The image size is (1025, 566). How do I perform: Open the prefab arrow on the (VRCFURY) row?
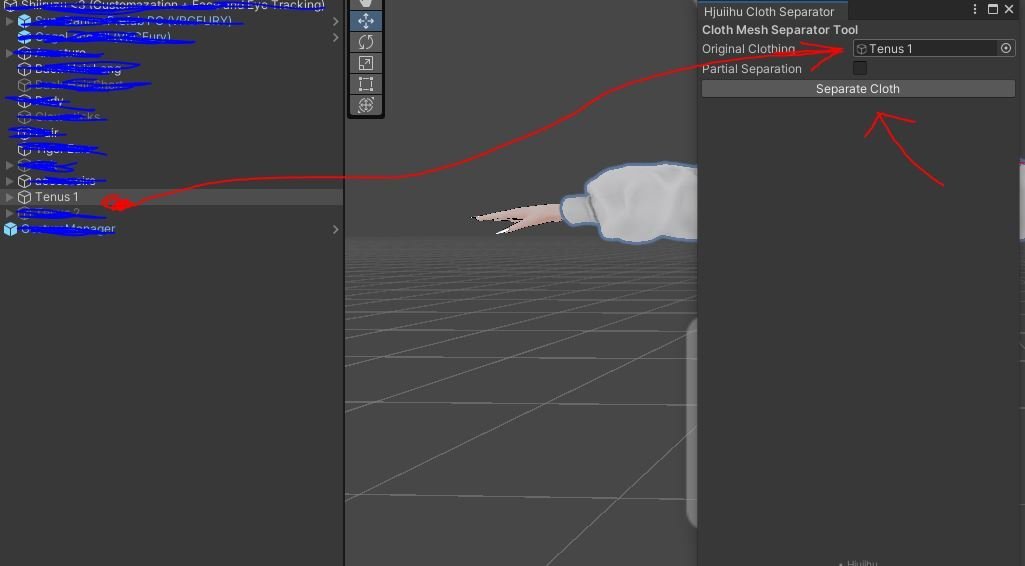[x=335, y=21]
